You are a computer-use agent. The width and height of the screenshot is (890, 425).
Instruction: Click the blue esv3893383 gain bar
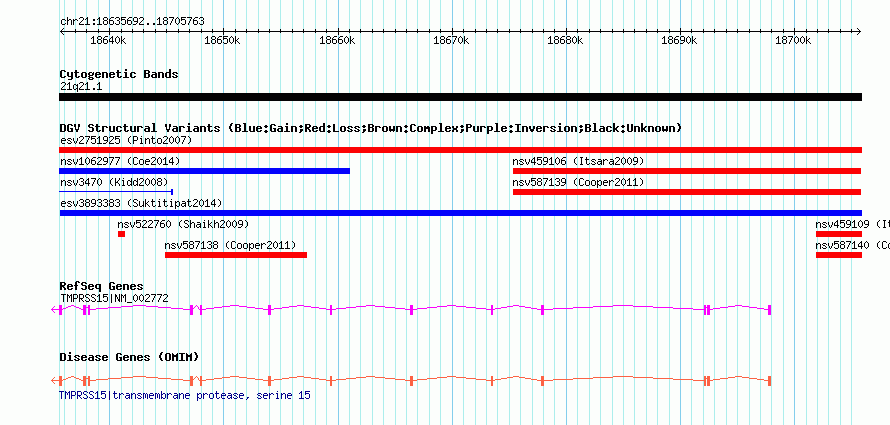[x=460, y=213]
